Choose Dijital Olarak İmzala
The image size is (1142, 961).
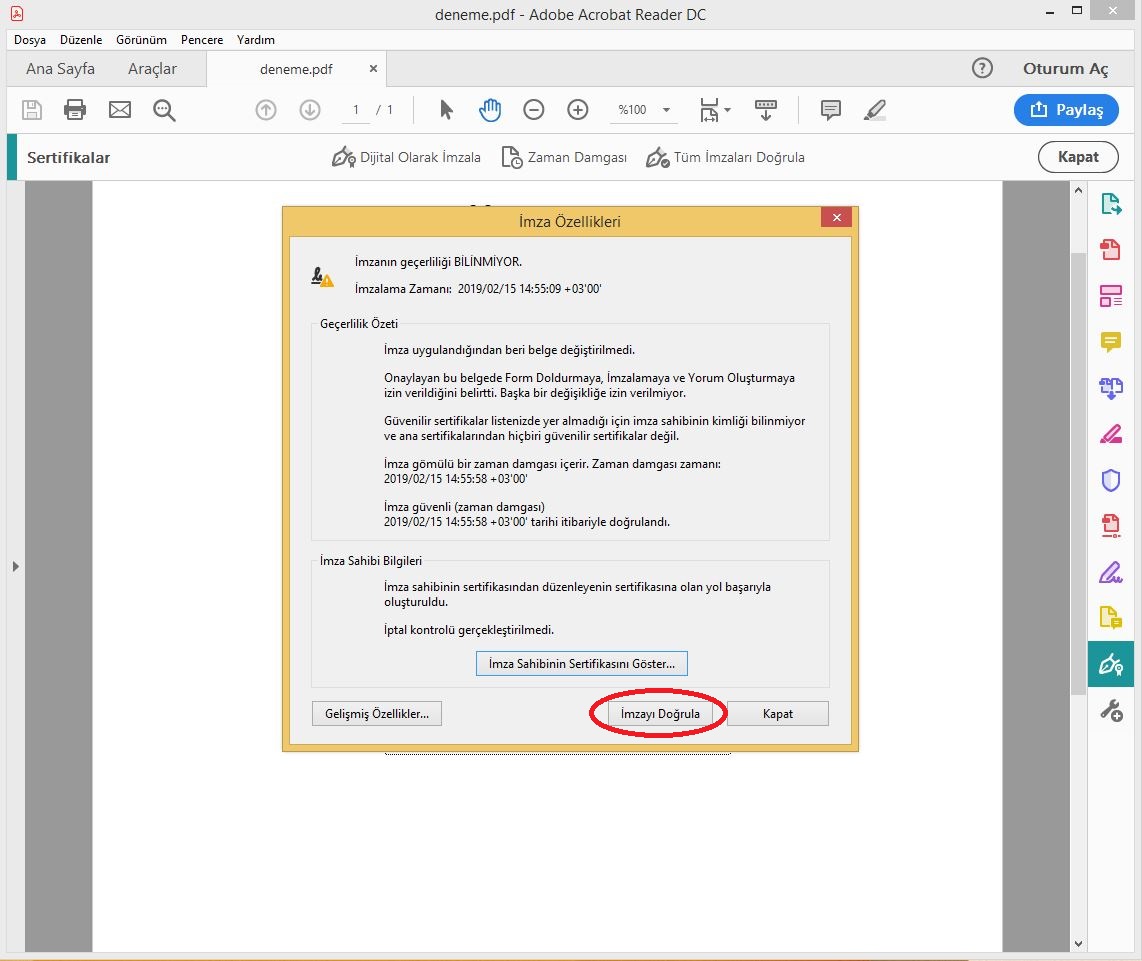coord(406,157)
